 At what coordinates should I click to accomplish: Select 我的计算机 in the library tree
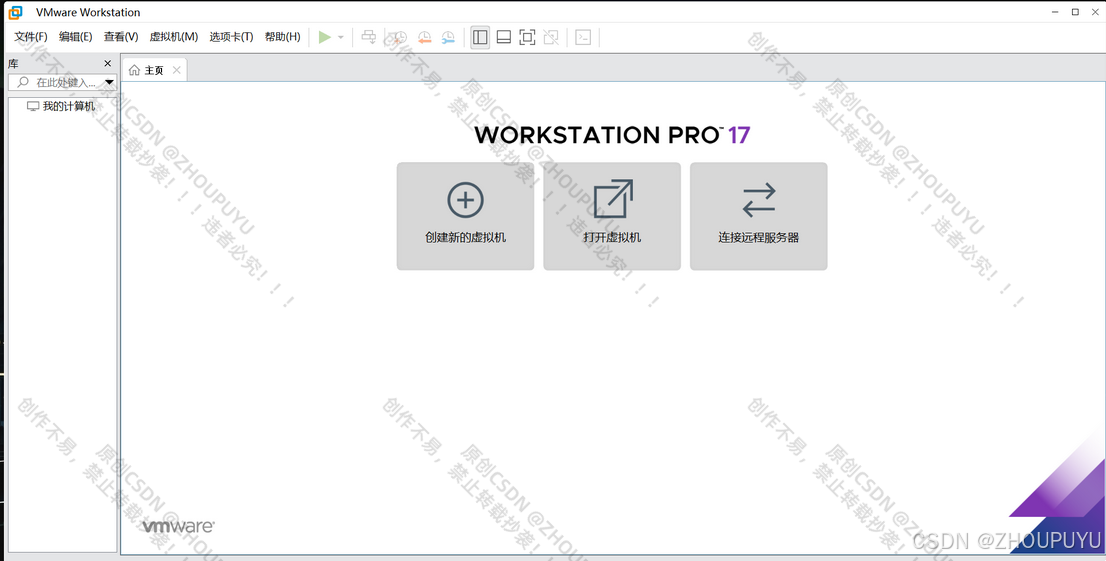[x=61, y=107]
